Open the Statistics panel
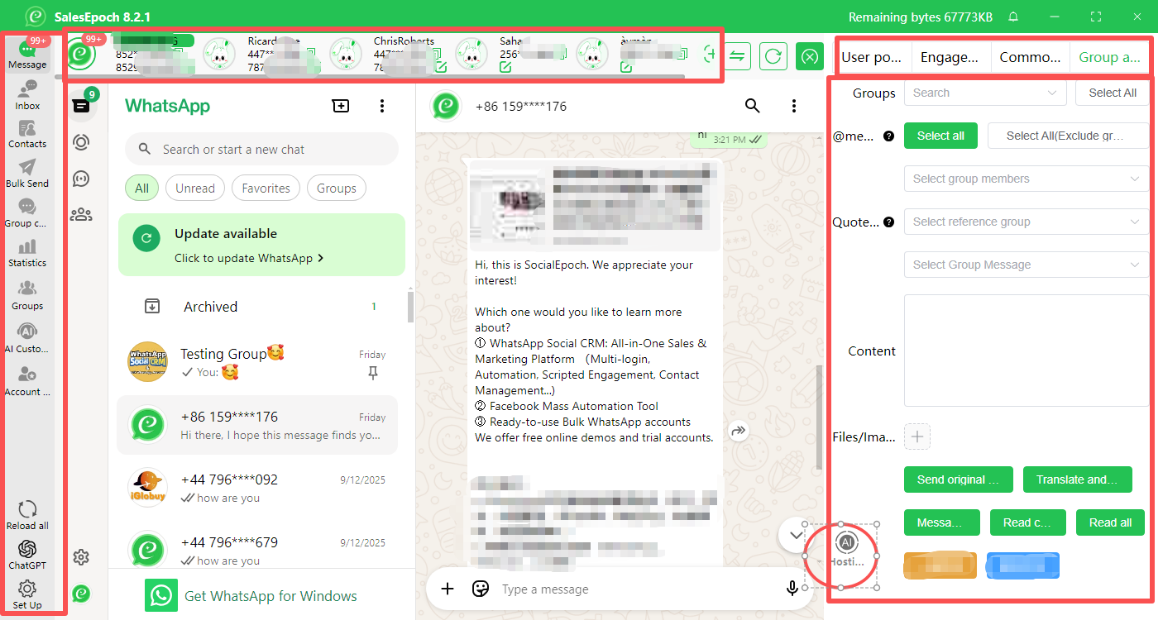The width and height of the screenshot is (1158, 620). 27,253
